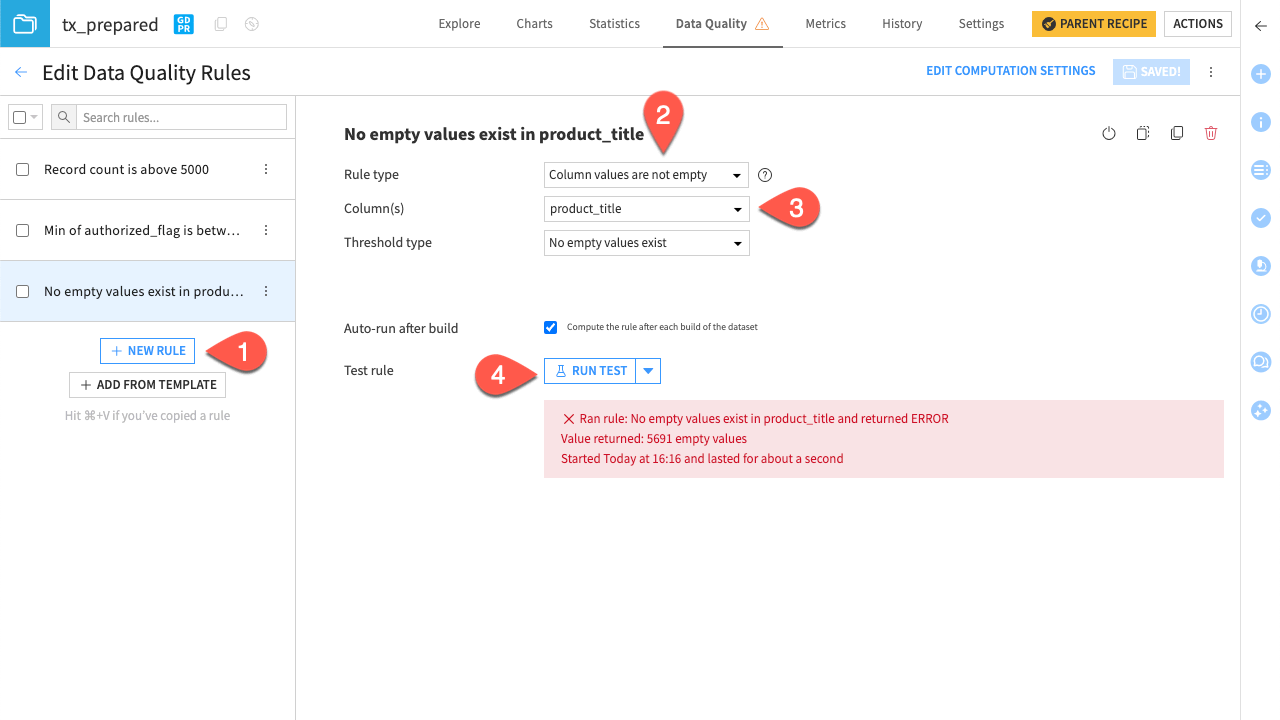Select the checkbox for the Min of authorized_flag rule
Viewport: 1280px width, 720px height.
click(22, 229)
